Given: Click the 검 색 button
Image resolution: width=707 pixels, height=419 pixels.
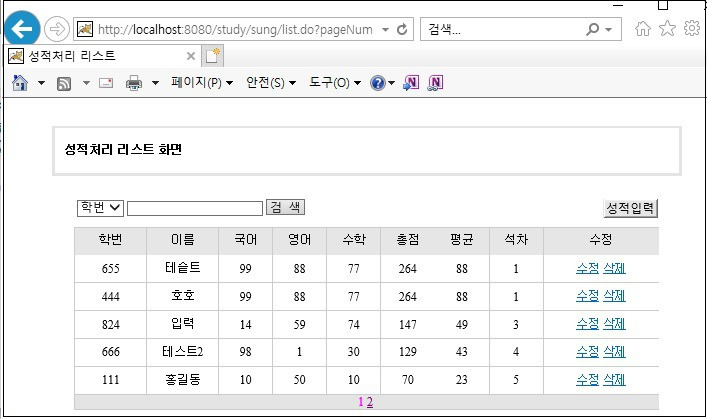Looking at the screenshot, I should [285, 207].
